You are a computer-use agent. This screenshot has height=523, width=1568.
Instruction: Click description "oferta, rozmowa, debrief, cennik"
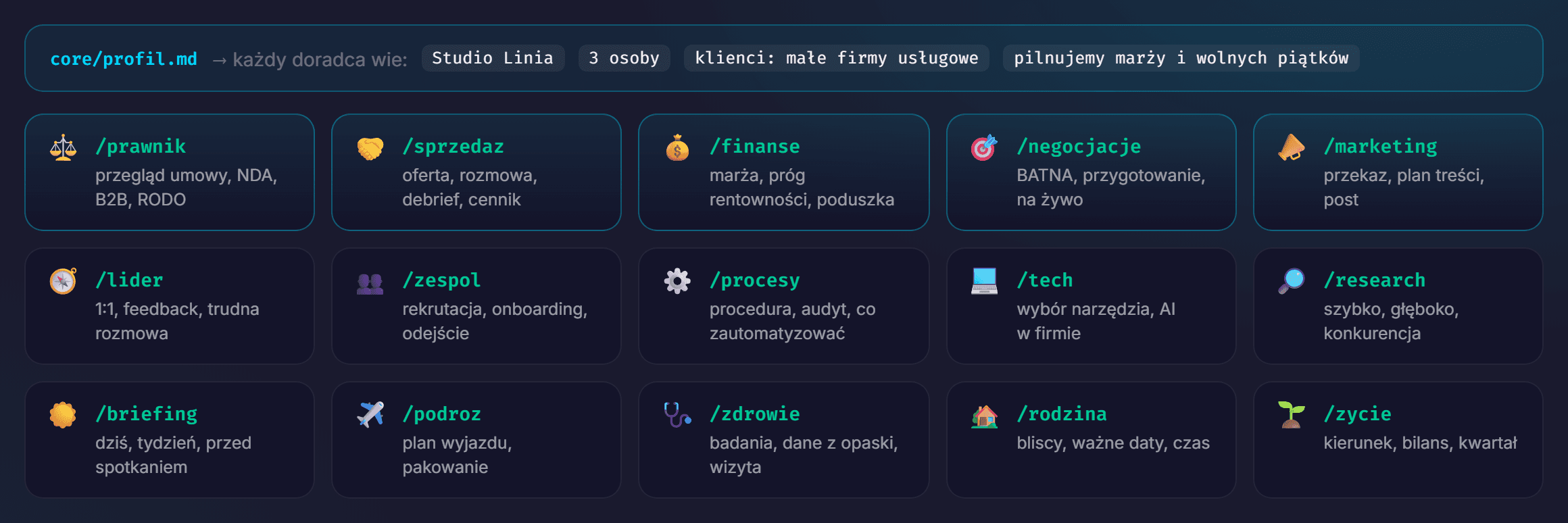(470, 187)
